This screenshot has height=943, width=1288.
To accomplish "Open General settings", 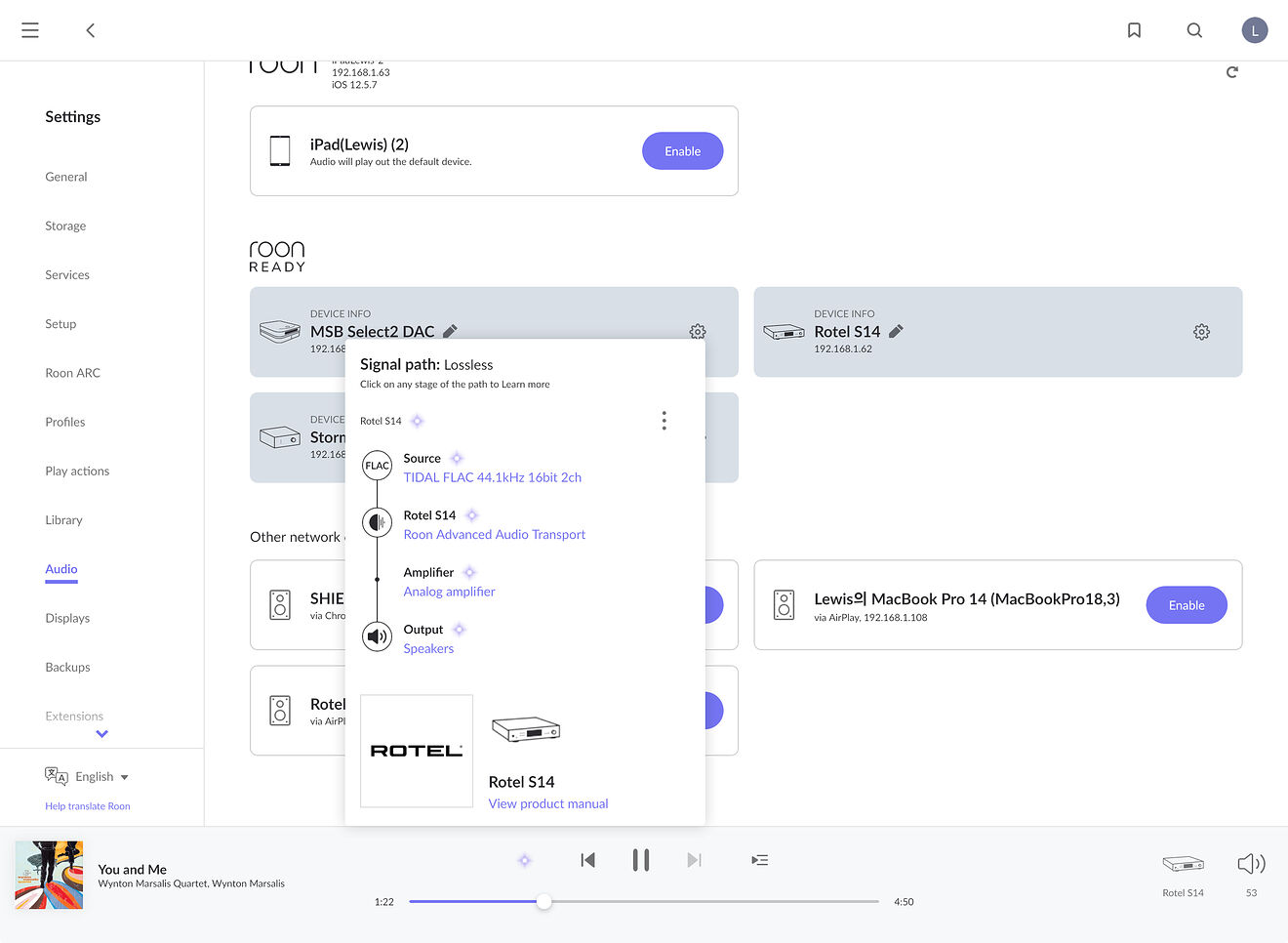I will tap(66, 177).
